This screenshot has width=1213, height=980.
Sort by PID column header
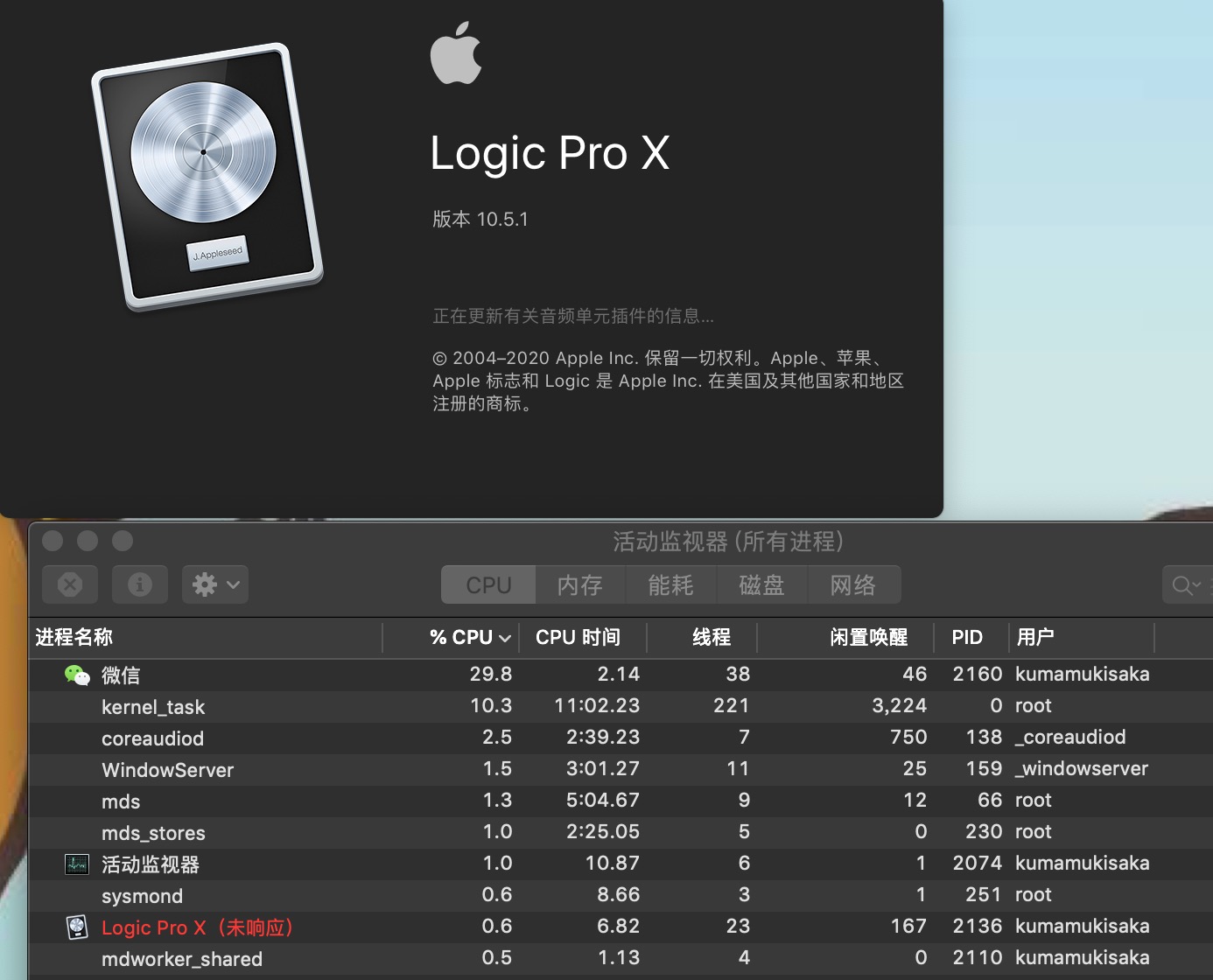tap(967, 638)
